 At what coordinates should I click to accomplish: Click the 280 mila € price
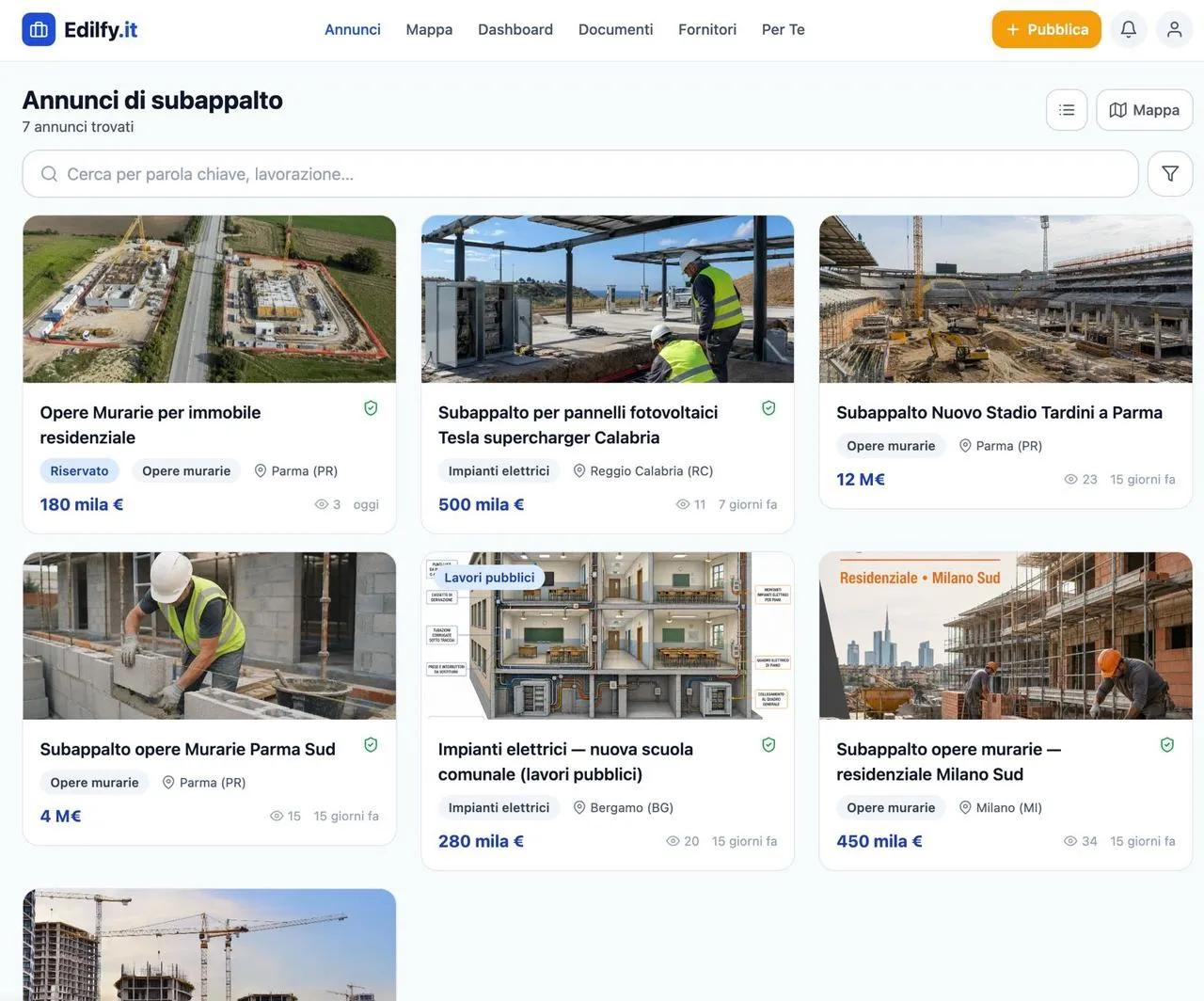pos(481,841)
